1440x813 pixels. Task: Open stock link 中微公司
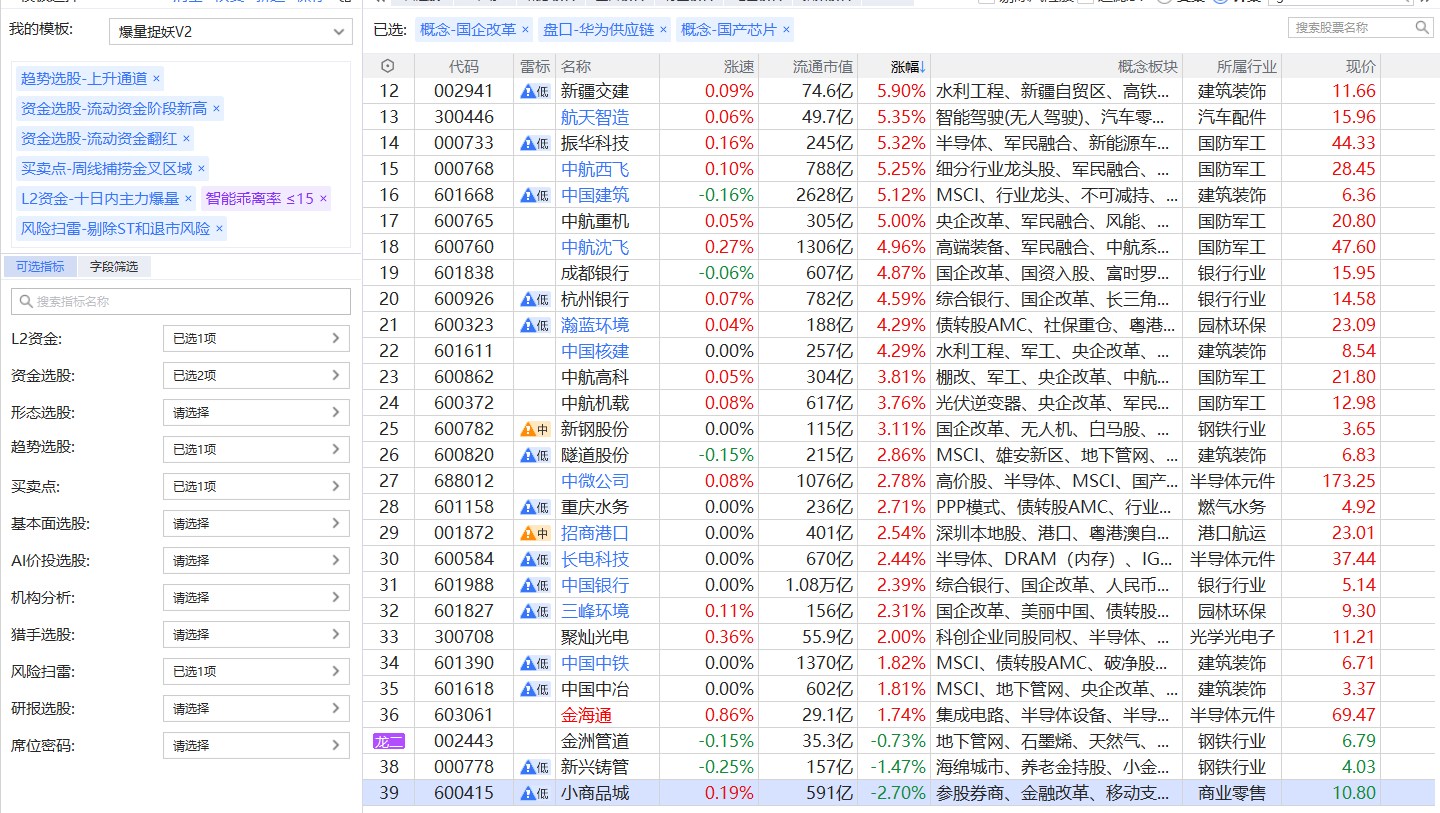[595, 481]
